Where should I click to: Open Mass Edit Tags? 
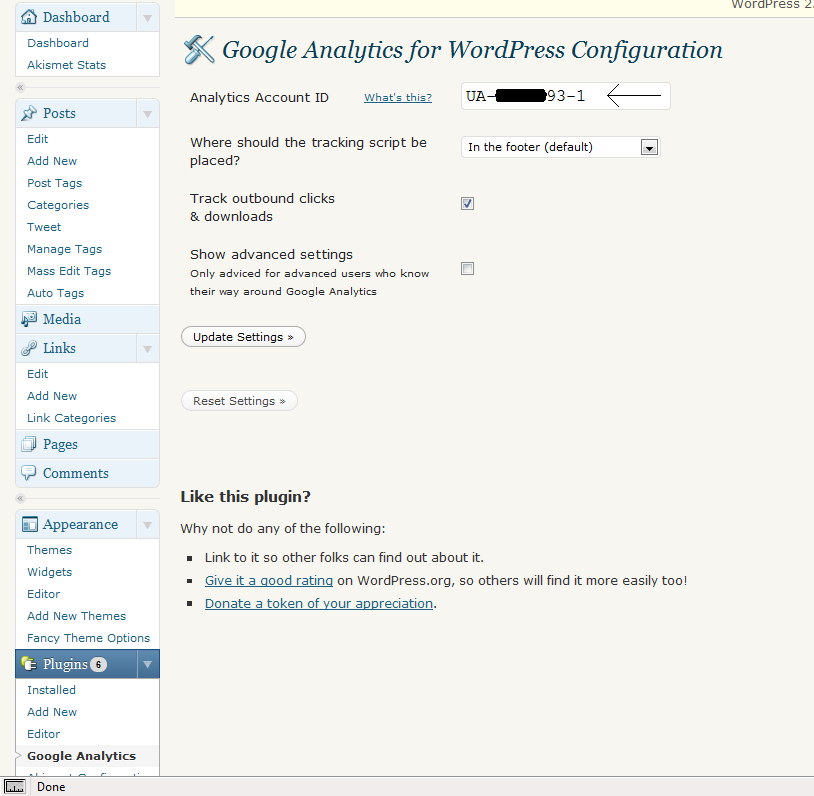coord(69,271)
